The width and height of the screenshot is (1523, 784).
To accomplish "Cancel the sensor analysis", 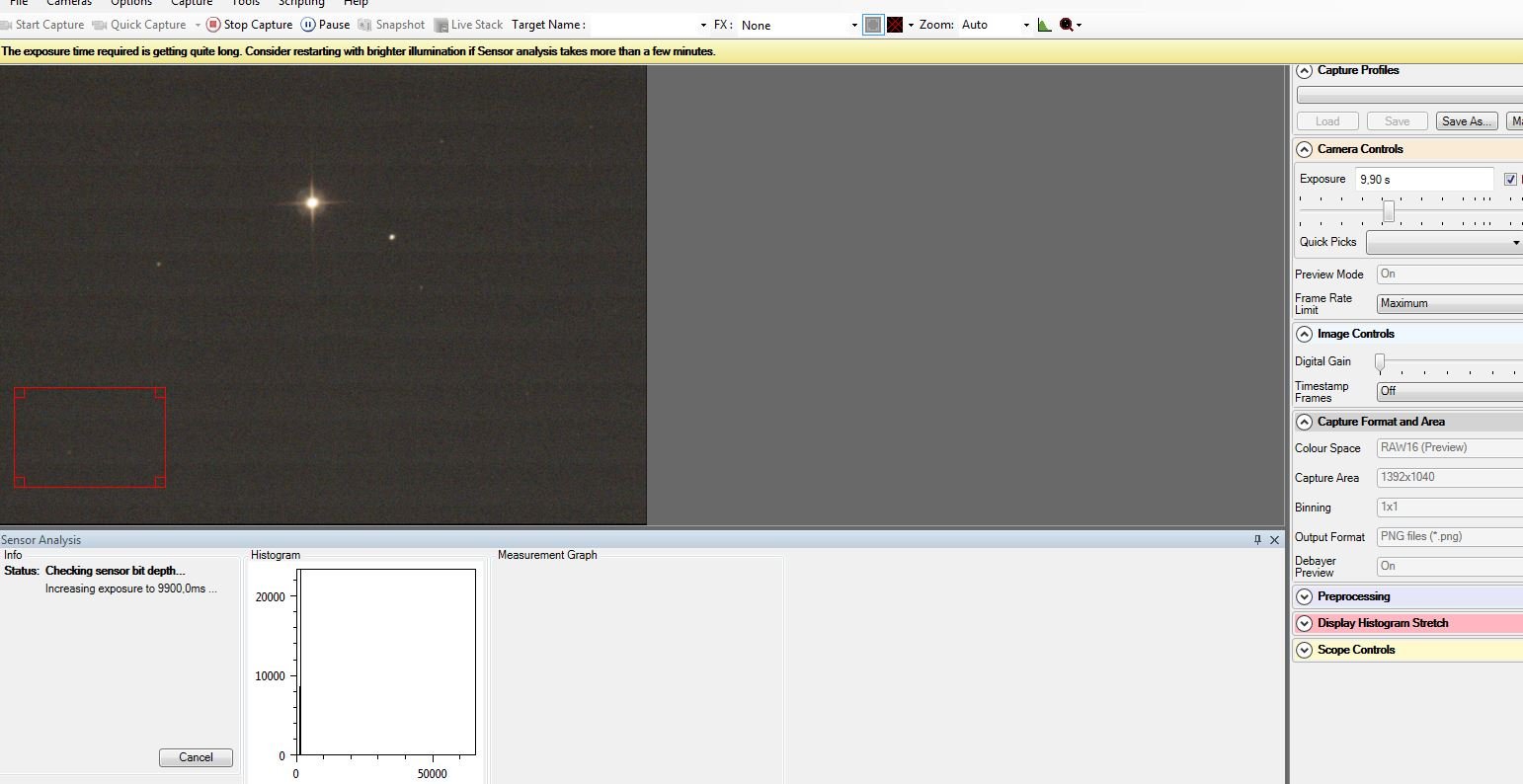I will tap(196, 757).
